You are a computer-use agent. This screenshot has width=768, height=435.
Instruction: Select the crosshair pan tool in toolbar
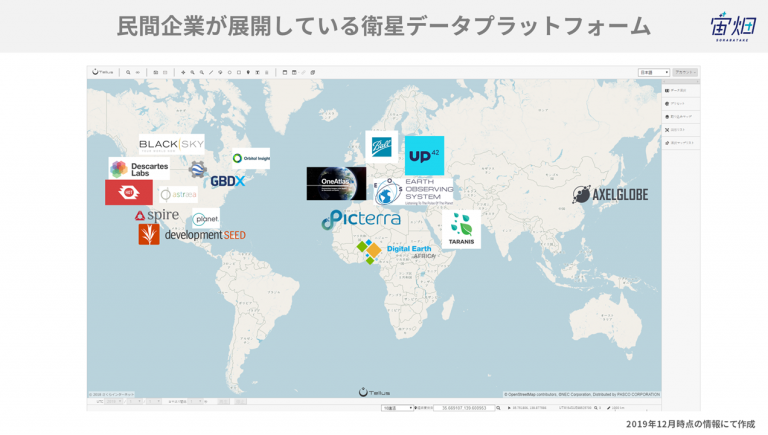coord(183,72)
